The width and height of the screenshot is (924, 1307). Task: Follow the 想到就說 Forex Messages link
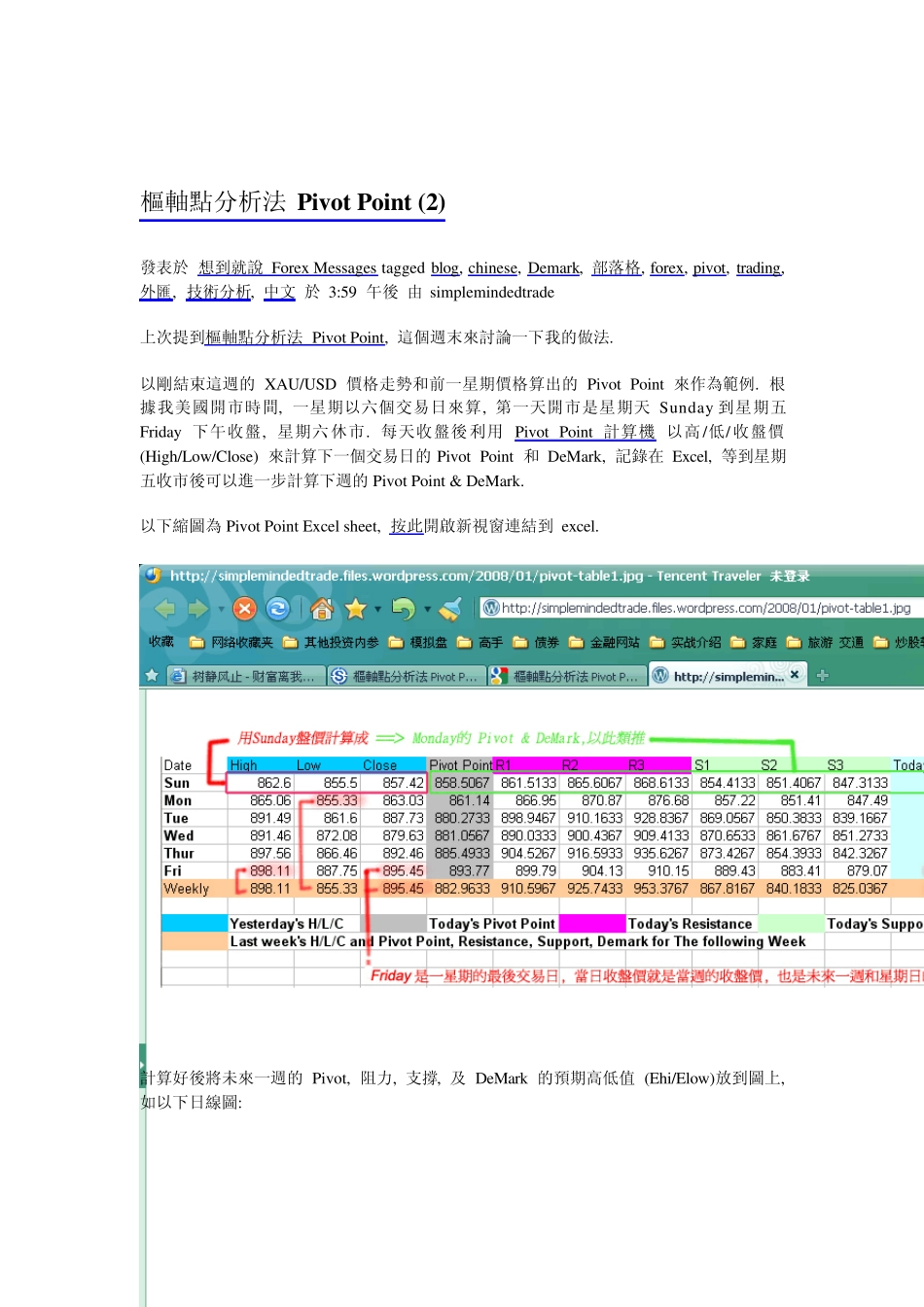(x=287, y=267)
